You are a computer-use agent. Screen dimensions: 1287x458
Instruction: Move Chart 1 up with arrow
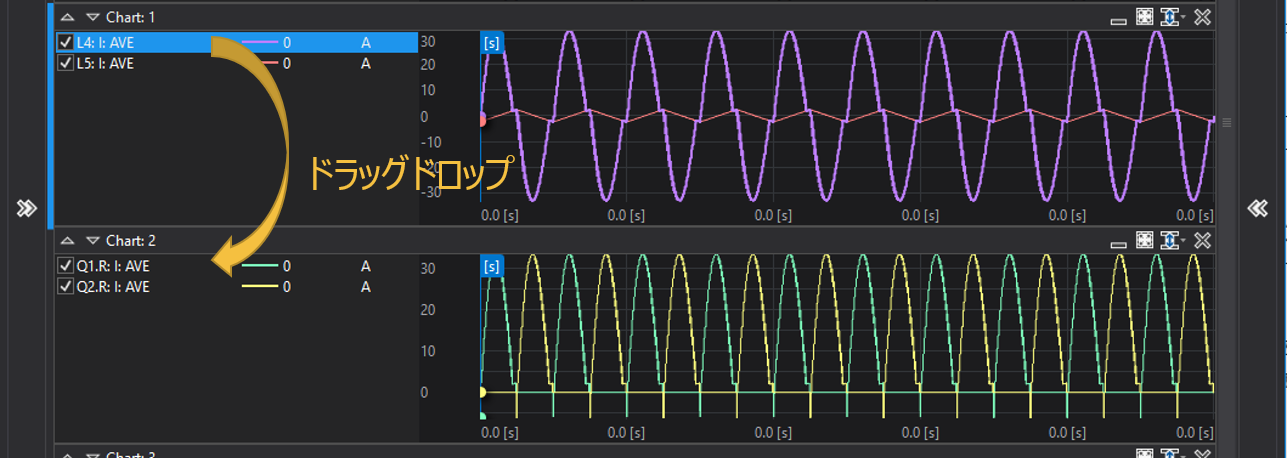tap(67, 17)
